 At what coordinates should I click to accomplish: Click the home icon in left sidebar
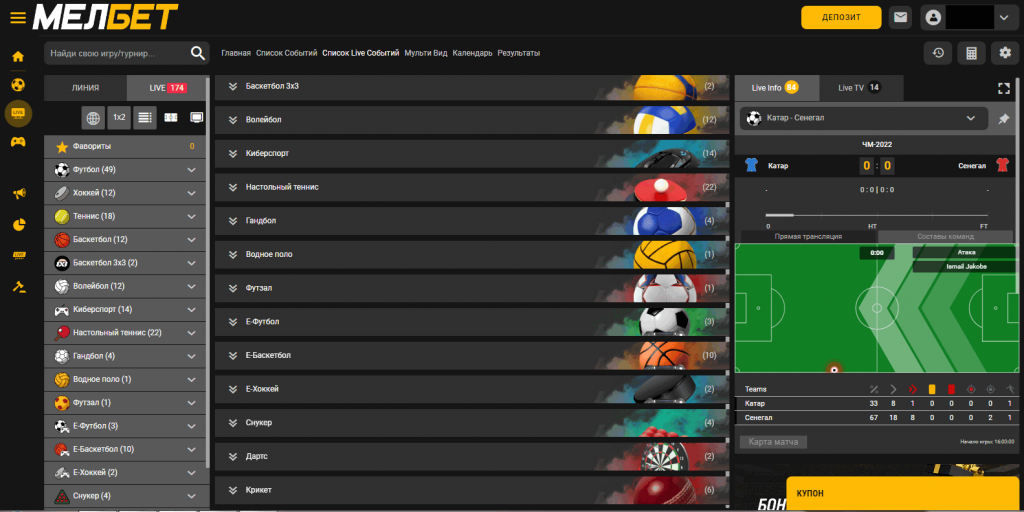[x=18, y=56]
